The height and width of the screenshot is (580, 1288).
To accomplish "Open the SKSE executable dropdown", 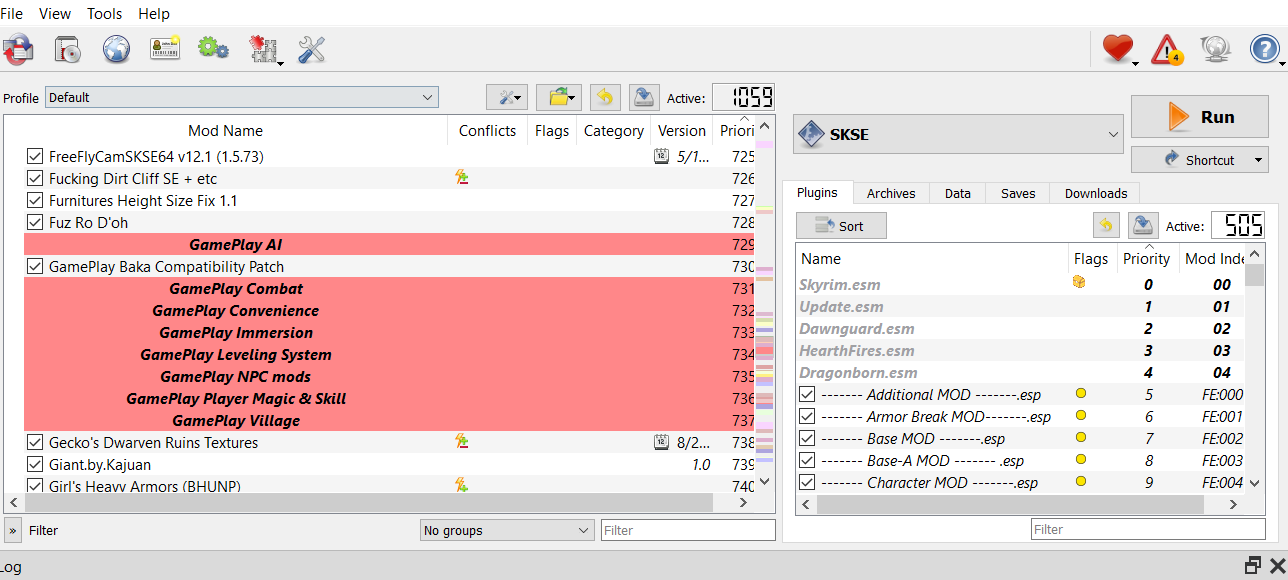I will [x=958, y=134].
